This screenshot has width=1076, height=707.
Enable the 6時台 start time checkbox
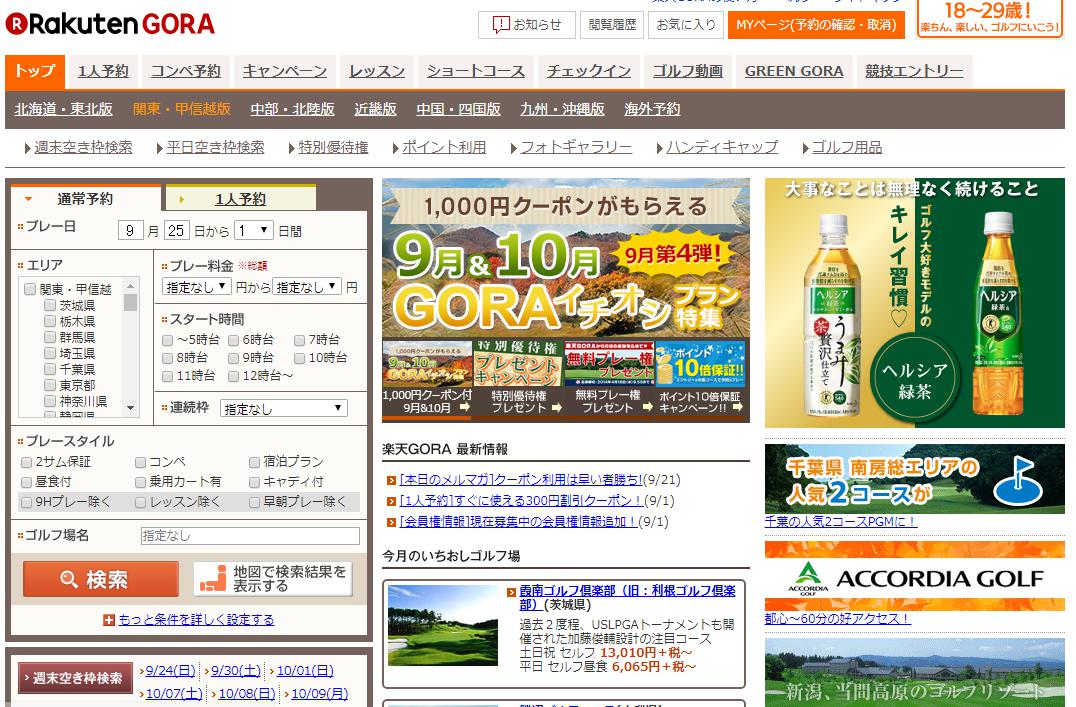233,340
